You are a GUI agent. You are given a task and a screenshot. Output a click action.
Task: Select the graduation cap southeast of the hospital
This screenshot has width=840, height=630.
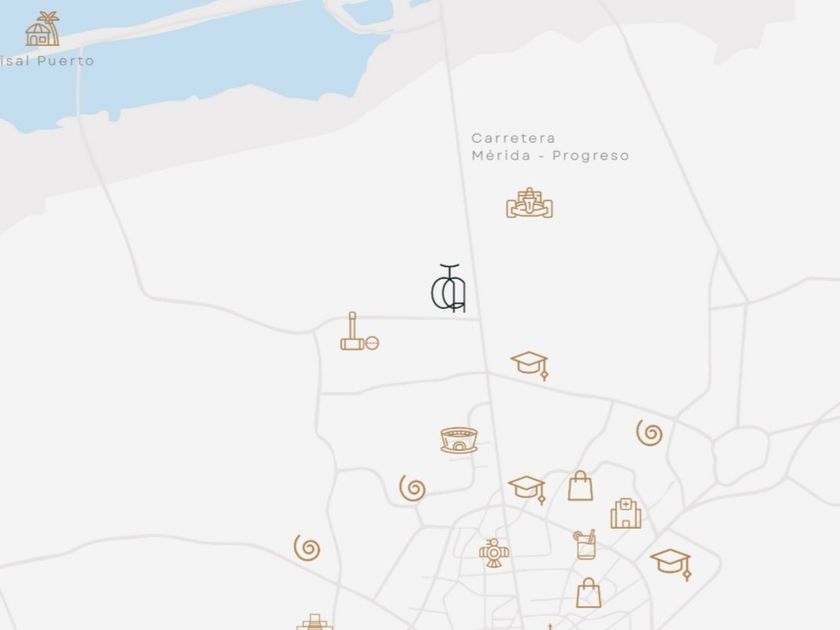coord(671,564)
